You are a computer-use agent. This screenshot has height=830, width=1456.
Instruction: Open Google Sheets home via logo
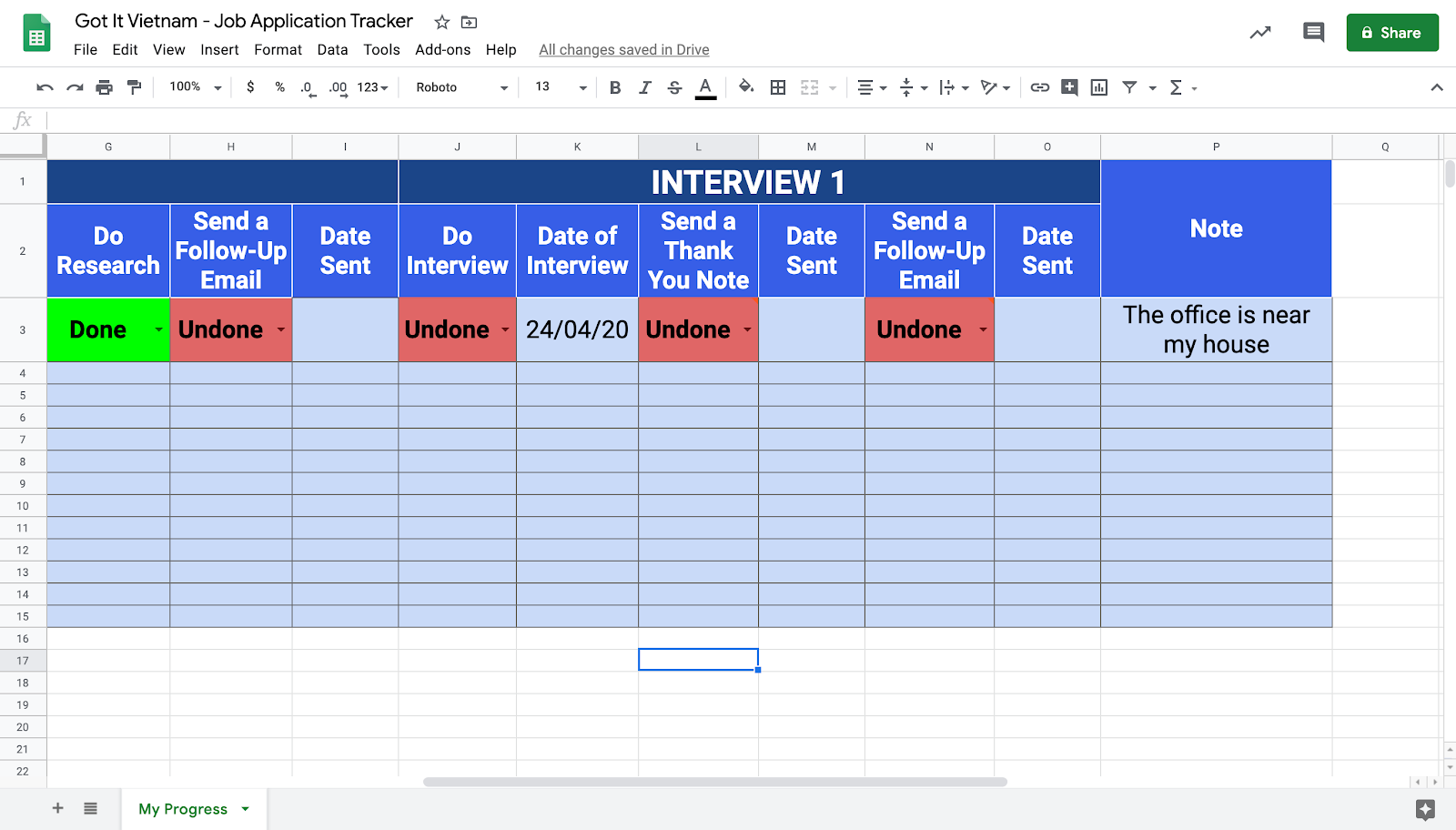pos(36,34)
